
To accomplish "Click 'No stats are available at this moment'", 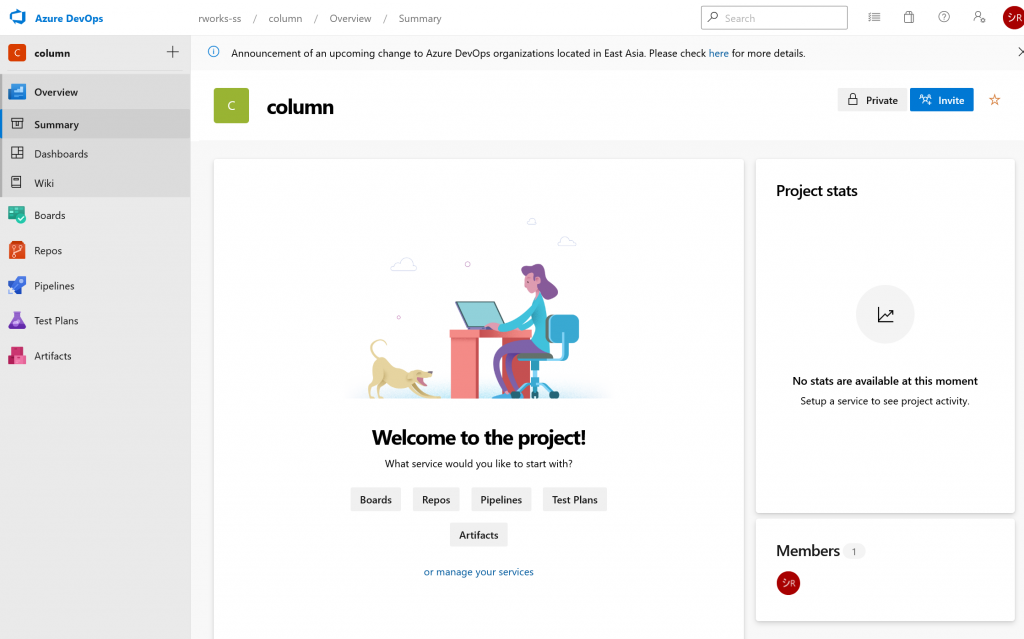I will [x=885, y=381].
